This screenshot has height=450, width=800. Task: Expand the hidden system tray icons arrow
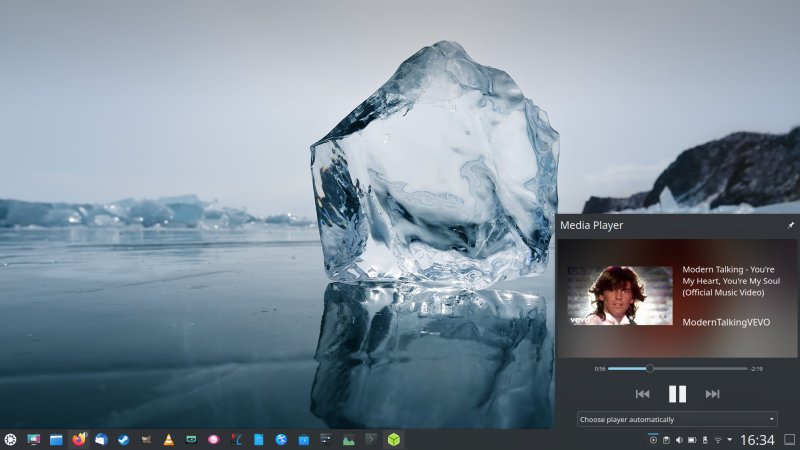point(729,440)
